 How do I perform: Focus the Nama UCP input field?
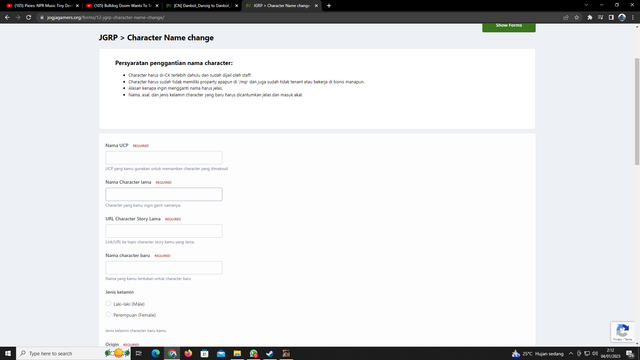click(164, 158)
